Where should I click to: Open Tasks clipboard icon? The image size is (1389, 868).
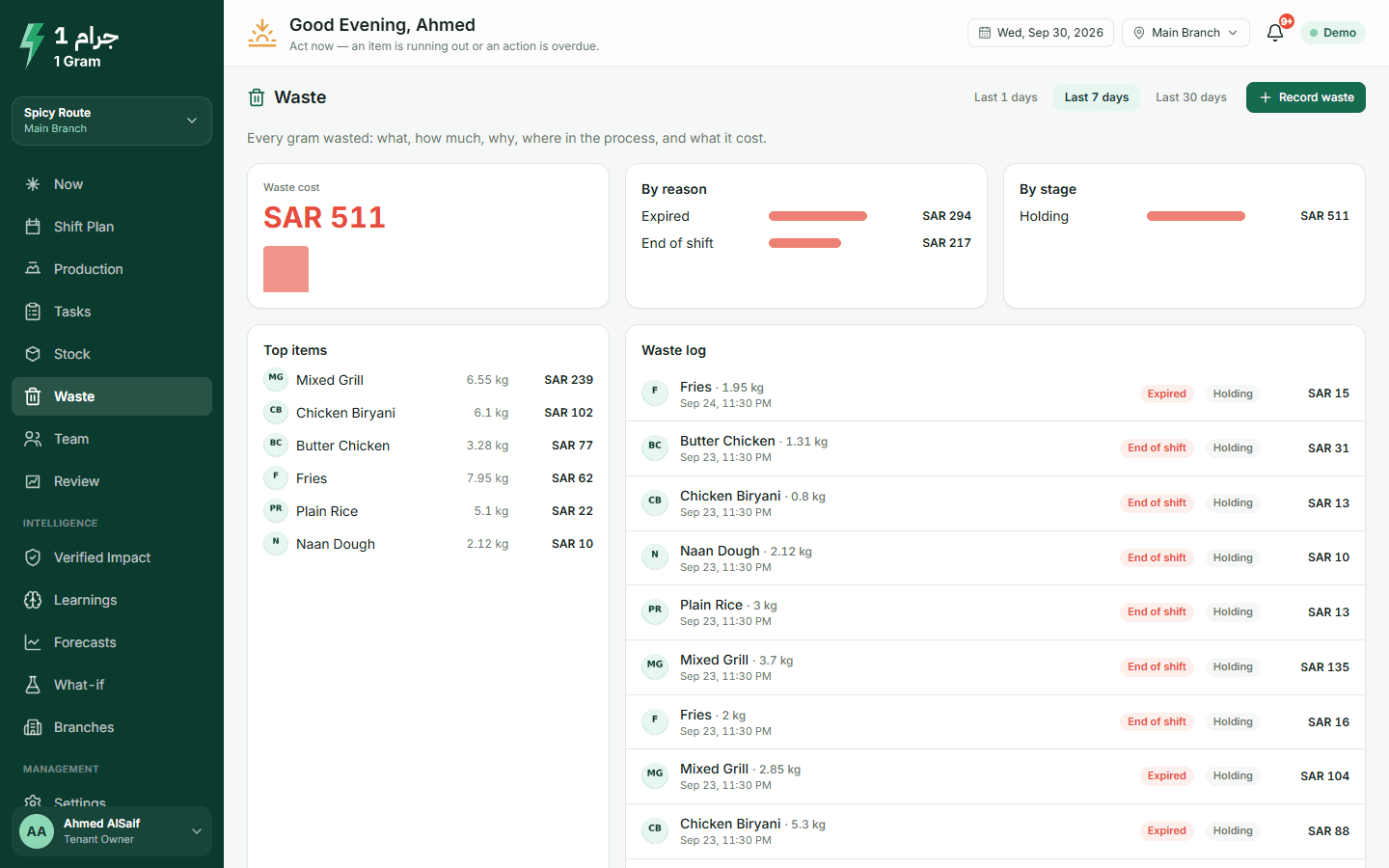(x=33, y=312)
